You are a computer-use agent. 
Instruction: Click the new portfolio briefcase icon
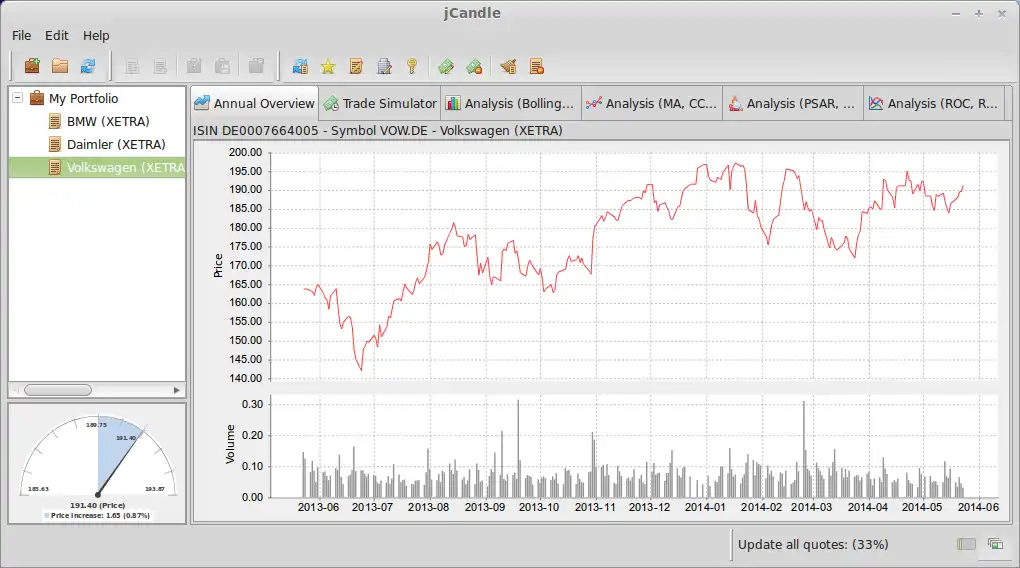click(x=32, y=66)
